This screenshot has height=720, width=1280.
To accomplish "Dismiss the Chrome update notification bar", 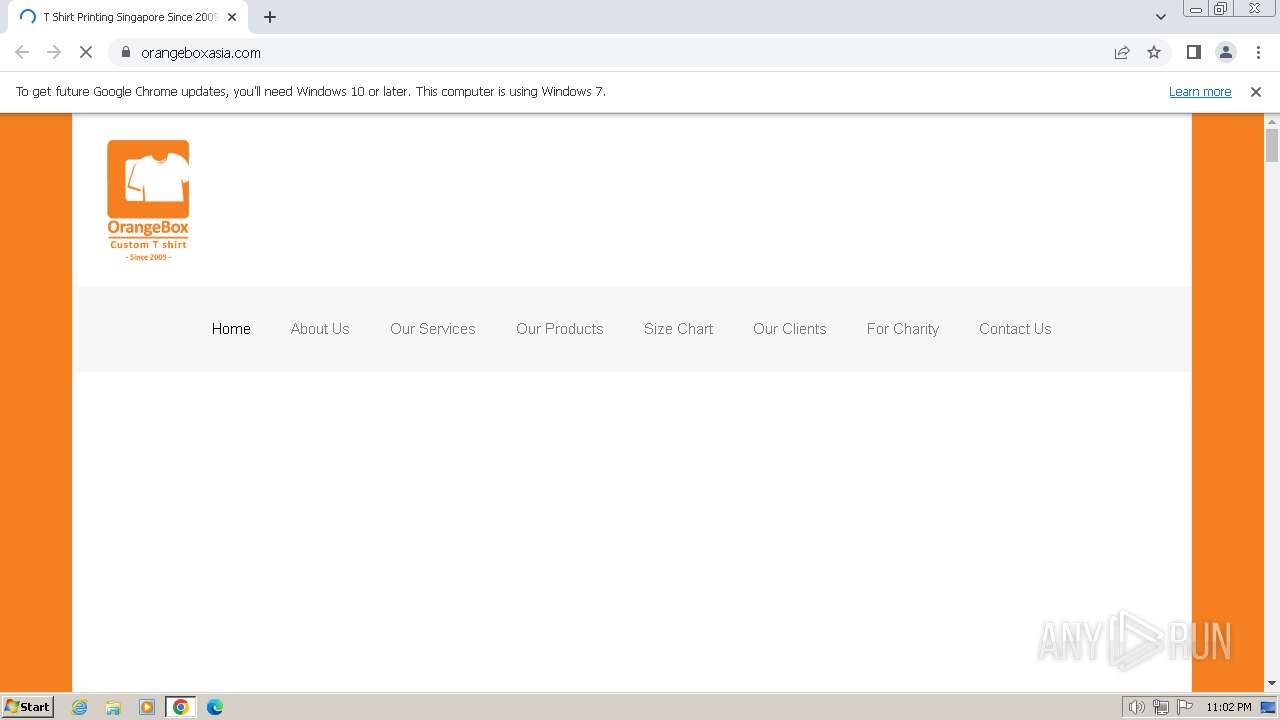I will coord(1256,91).
